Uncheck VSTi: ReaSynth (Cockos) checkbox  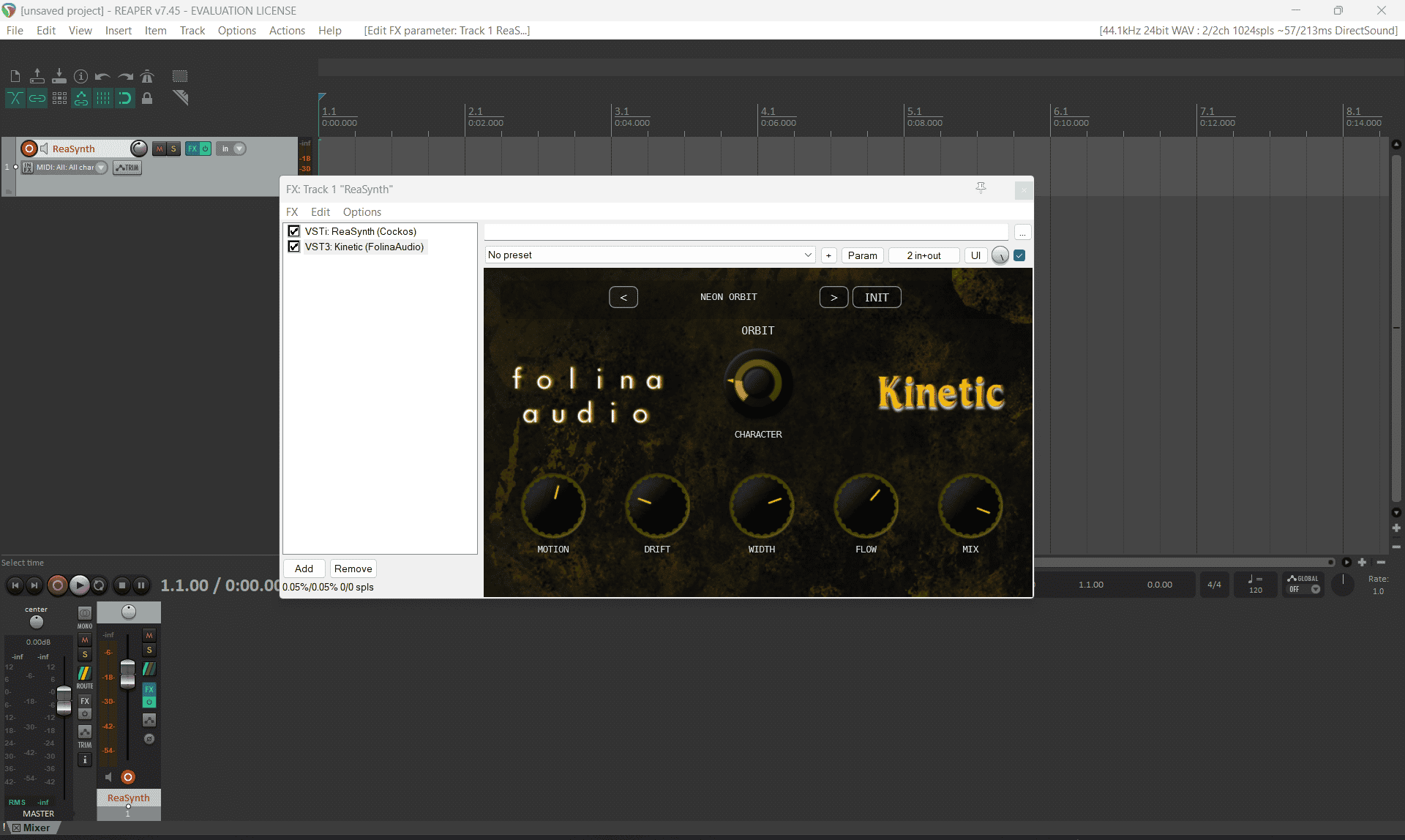294,231
